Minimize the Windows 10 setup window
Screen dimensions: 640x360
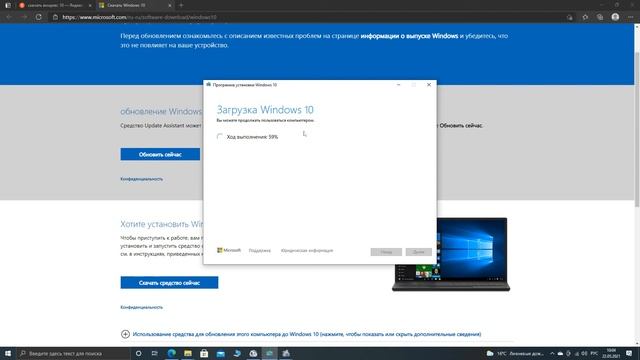398,85
